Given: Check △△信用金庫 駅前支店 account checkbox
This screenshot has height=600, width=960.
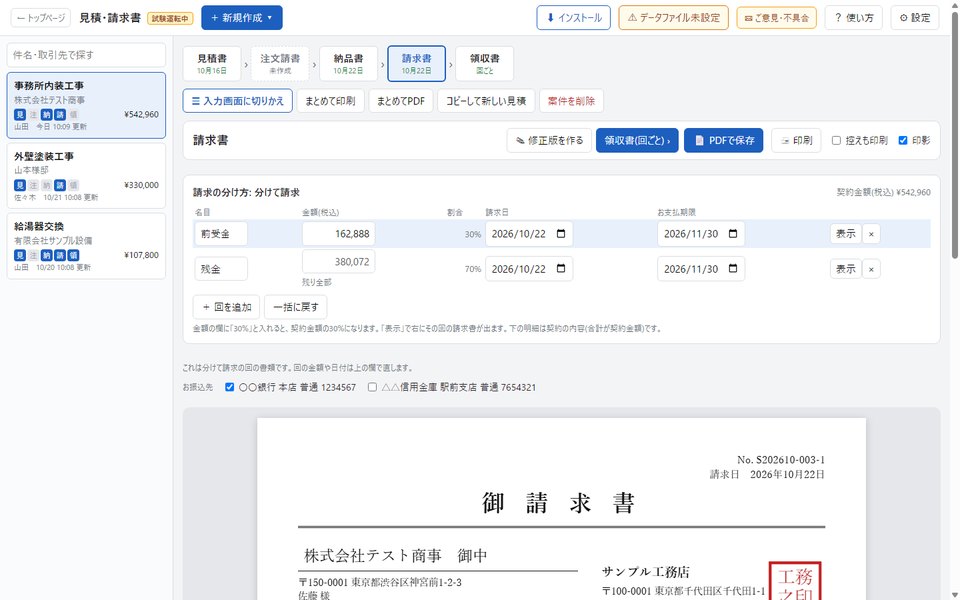Looking at the screenshot, I should (372, 387).
